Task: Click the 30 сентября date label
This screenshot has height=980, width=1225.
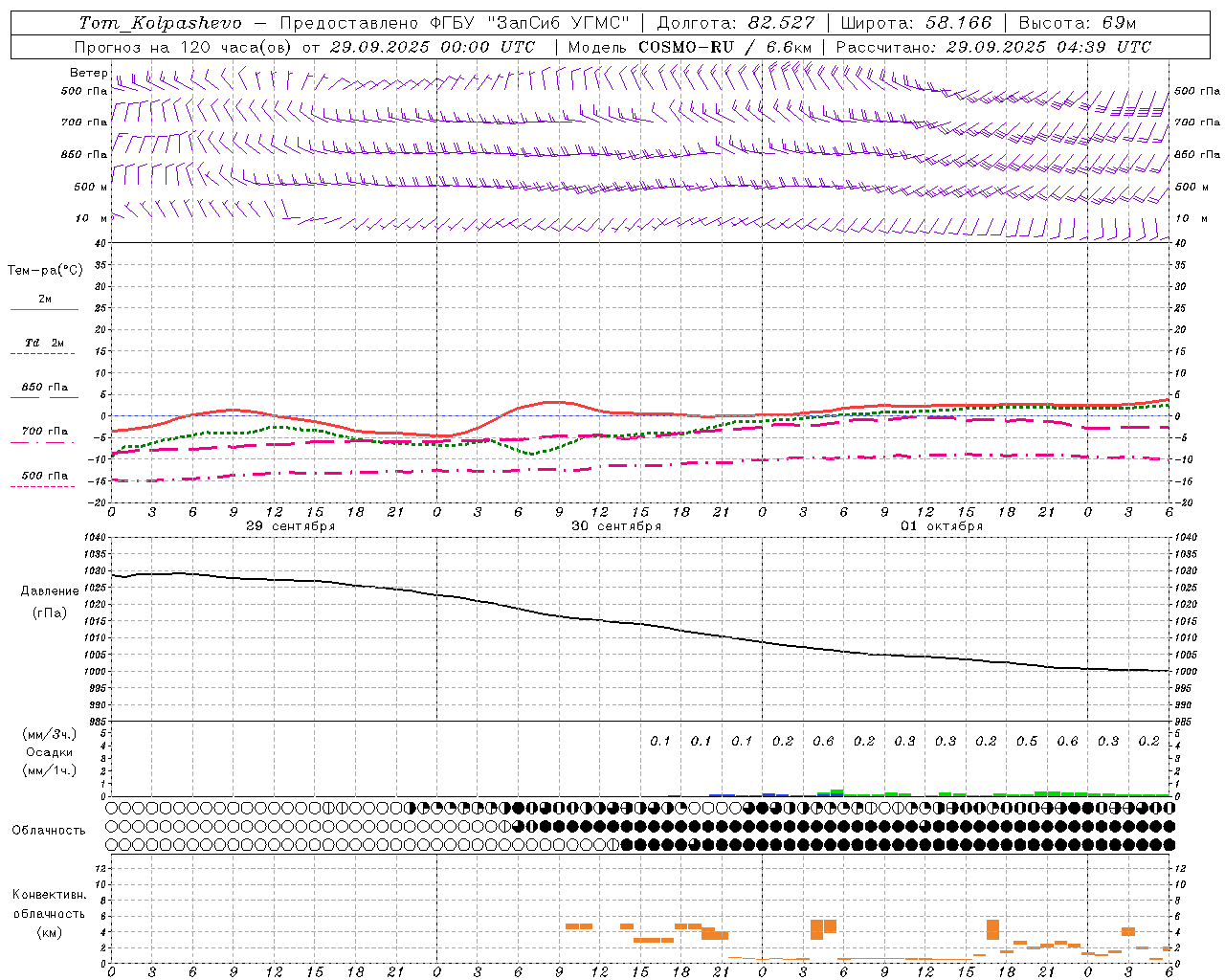Action: click(615, 525)
